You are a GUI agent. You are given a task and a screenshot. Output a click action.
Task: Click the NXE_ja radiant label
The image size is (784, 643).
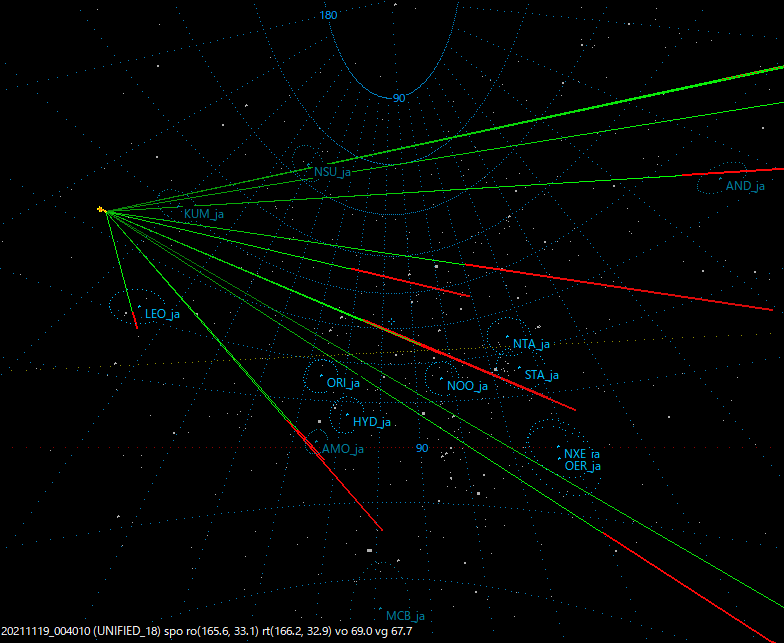pos(582,454)
